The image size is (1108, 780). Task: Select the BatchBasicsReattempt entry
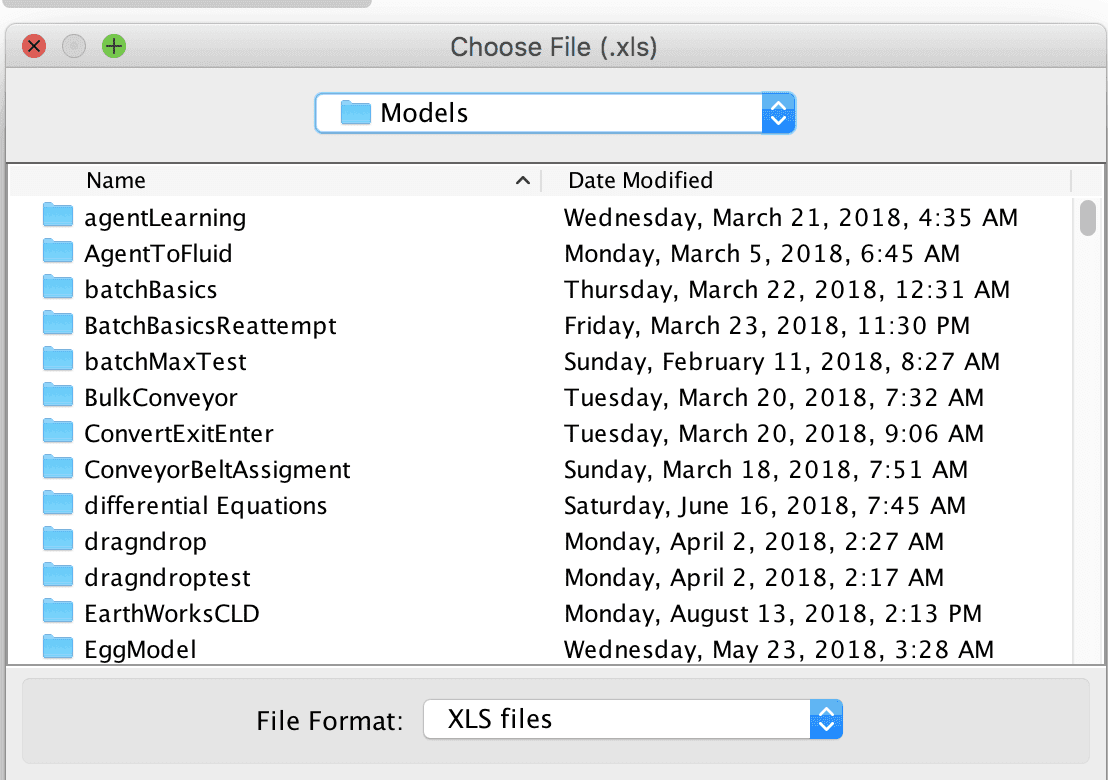pyautogui.click(x=210, y=325)
